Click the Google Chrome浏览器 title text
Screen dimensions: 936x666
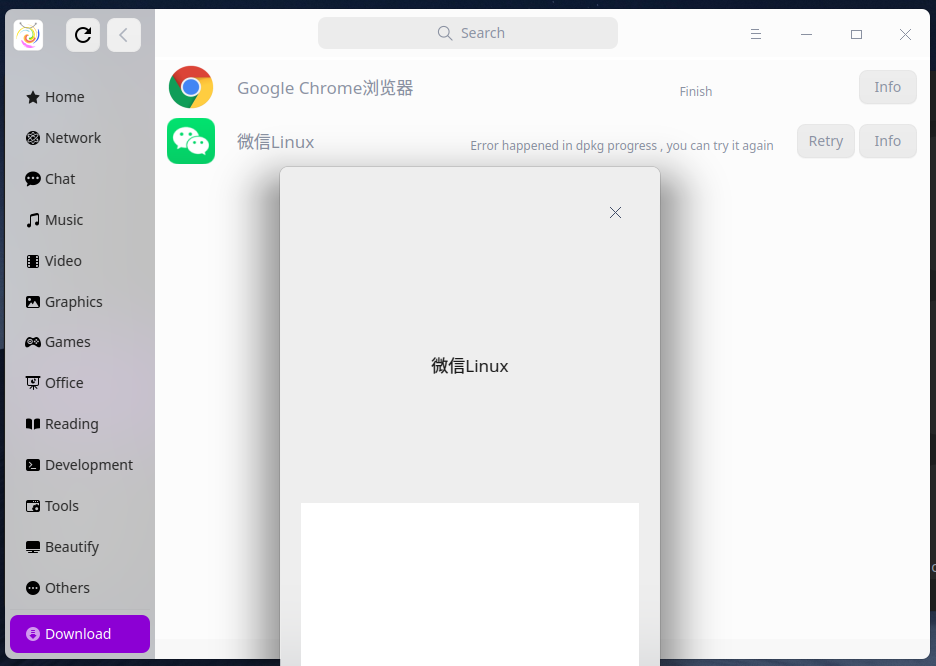click(x=325, y=88)
